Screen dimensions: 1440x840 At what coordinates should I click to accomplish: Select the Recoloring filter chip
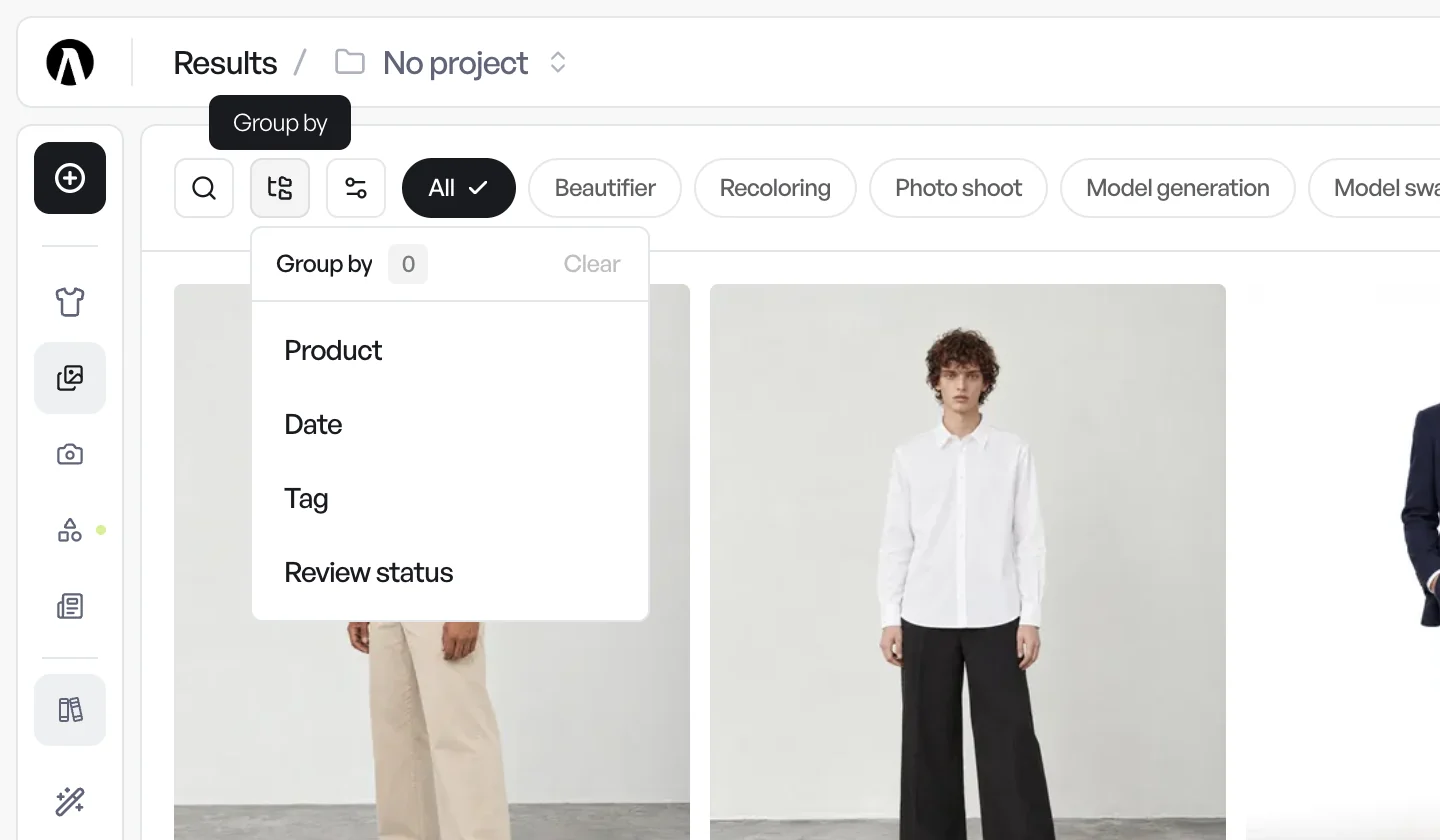(775, 188)
